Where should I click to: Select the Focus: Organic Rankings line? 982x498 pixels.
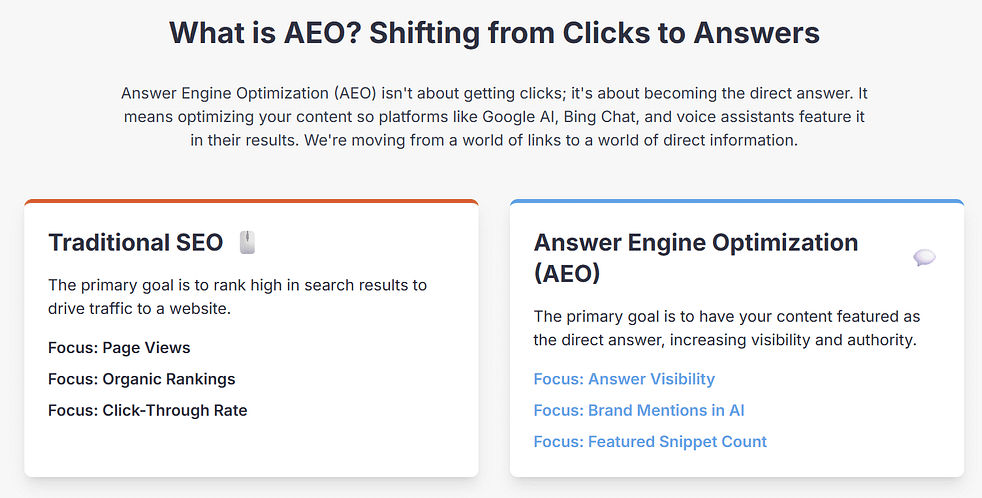pos(142,379)
